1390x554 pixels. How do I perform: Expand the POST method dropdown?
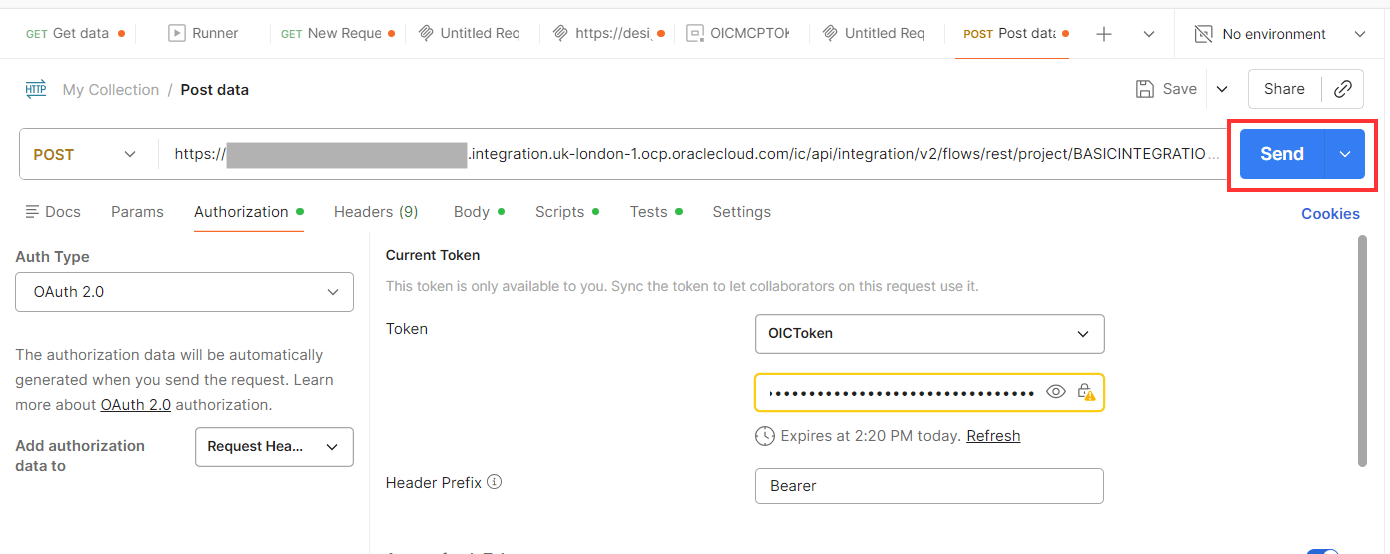click(x=129, y=154)
